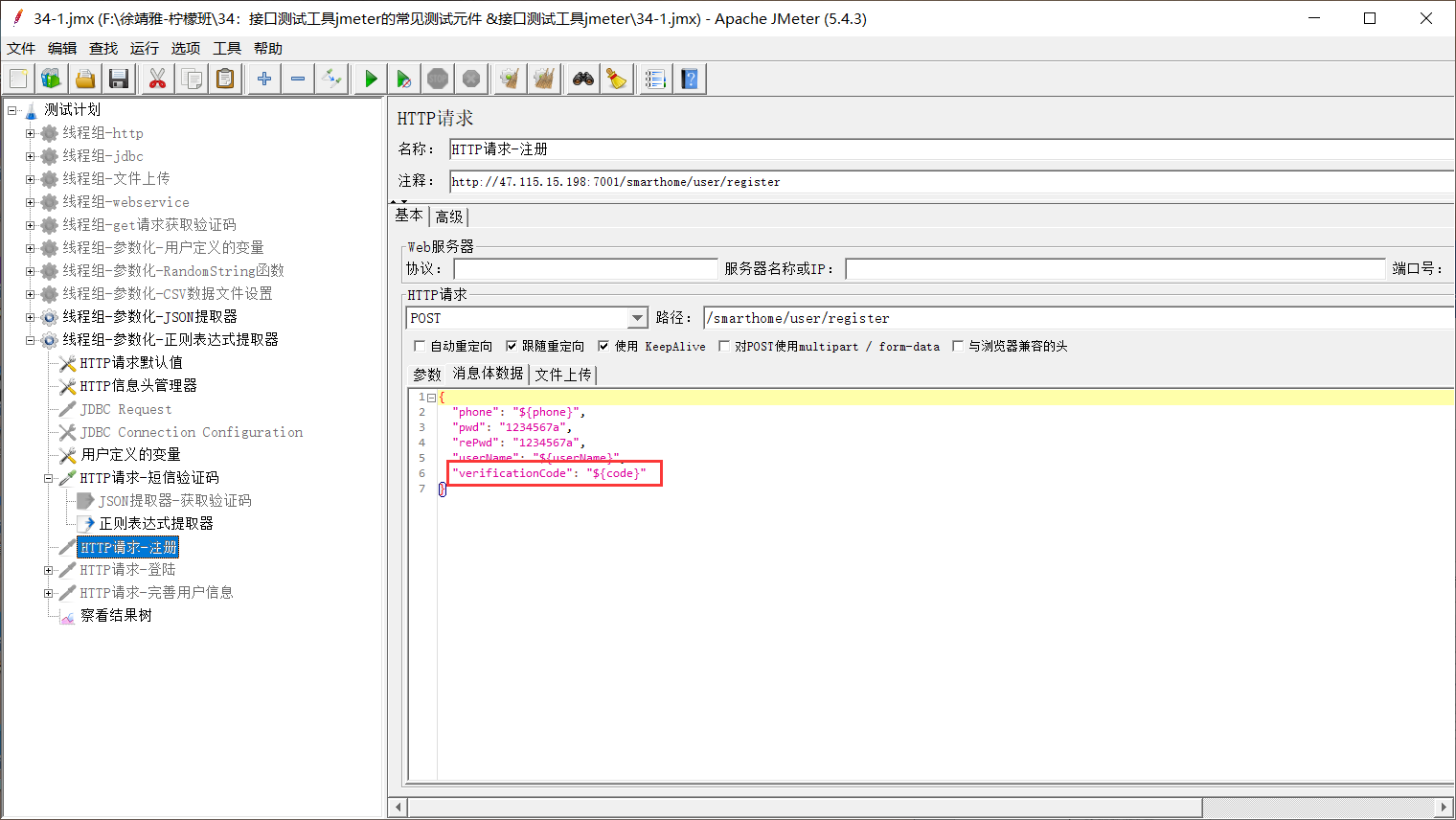Screen dimensions: 1456x820
Task: Click the Clear results broom icon
Action: [x=511, y=79]
